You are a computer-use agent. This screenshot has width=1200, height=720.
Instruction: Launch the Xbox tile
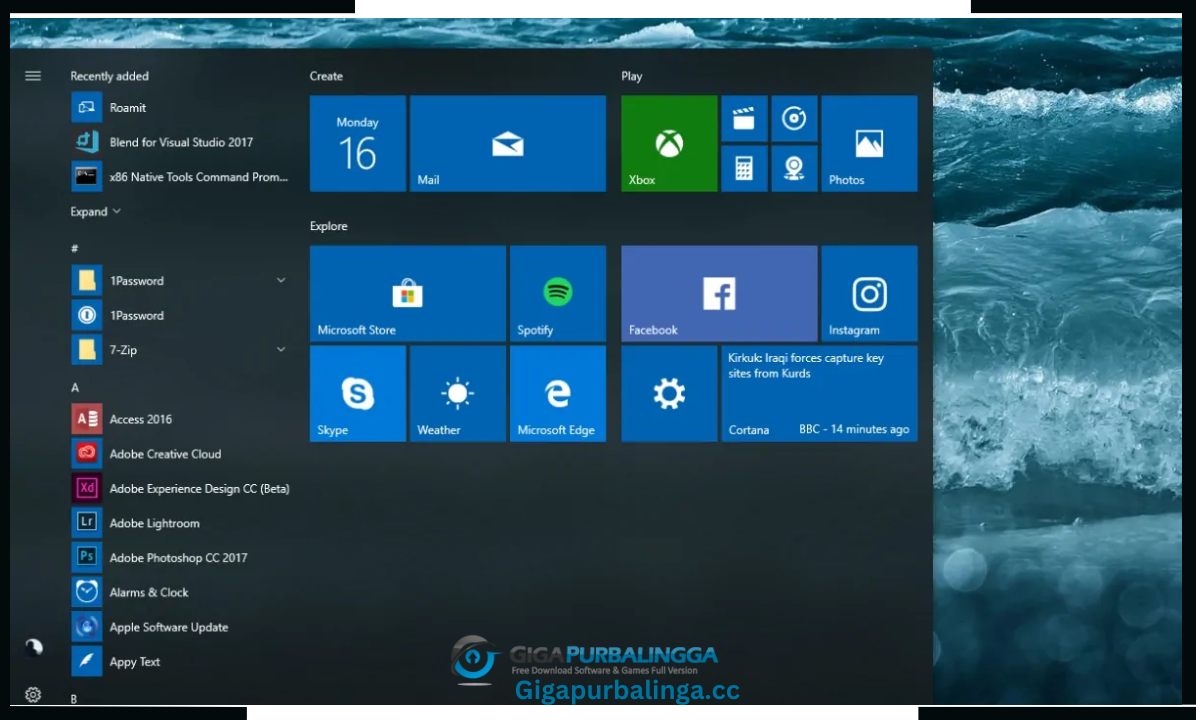click(x=669, y=143)
